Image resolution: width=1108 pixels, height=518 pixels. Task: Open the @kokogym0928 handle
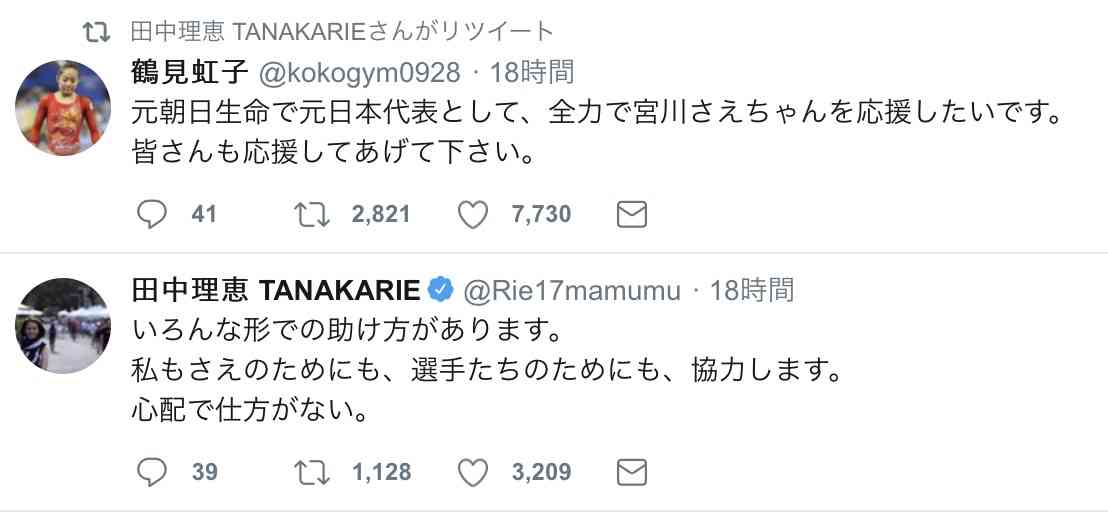click(360, 73)
